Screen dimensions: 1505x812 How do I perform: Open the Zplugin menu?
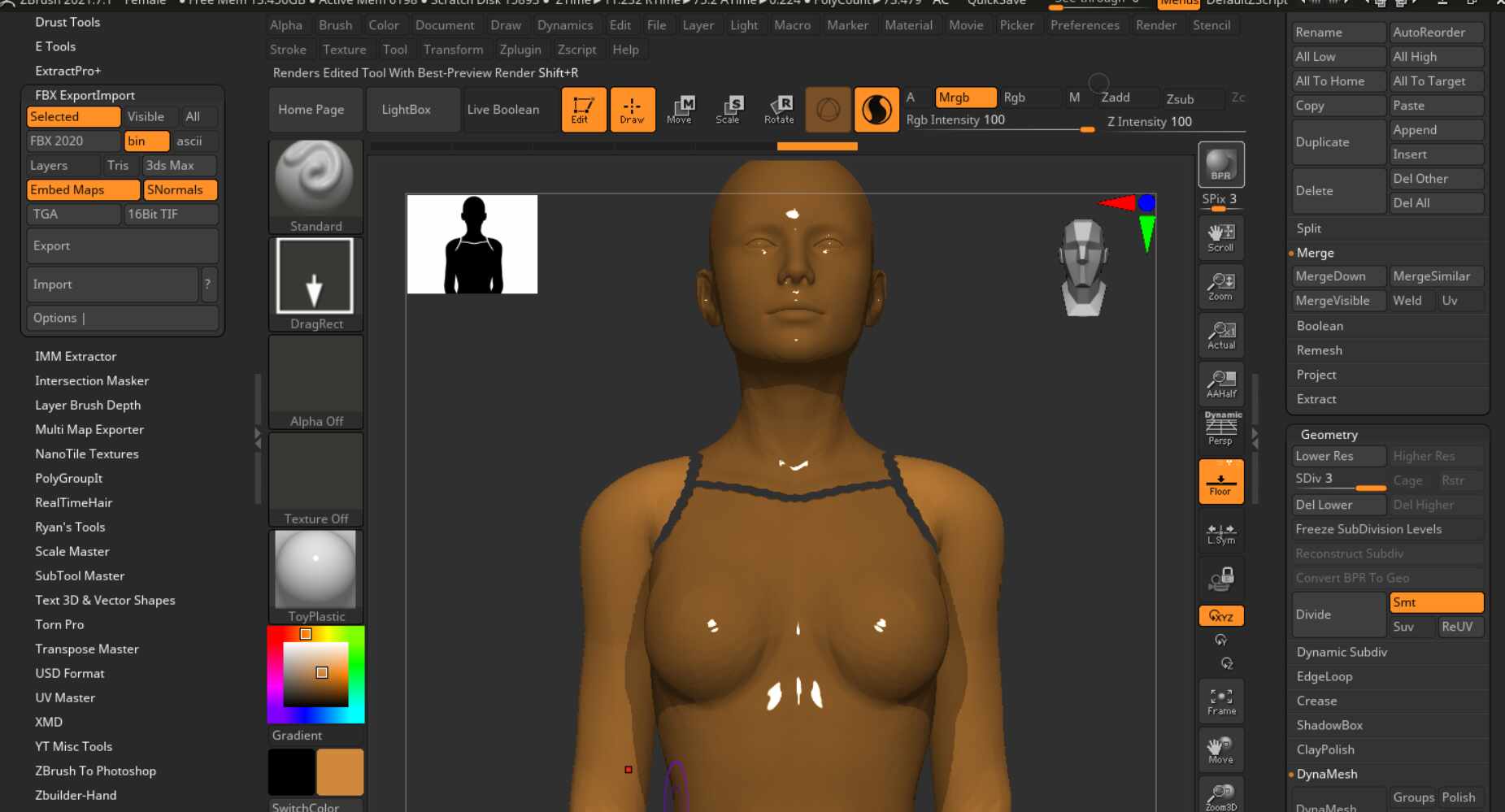(x=520, y=50)
